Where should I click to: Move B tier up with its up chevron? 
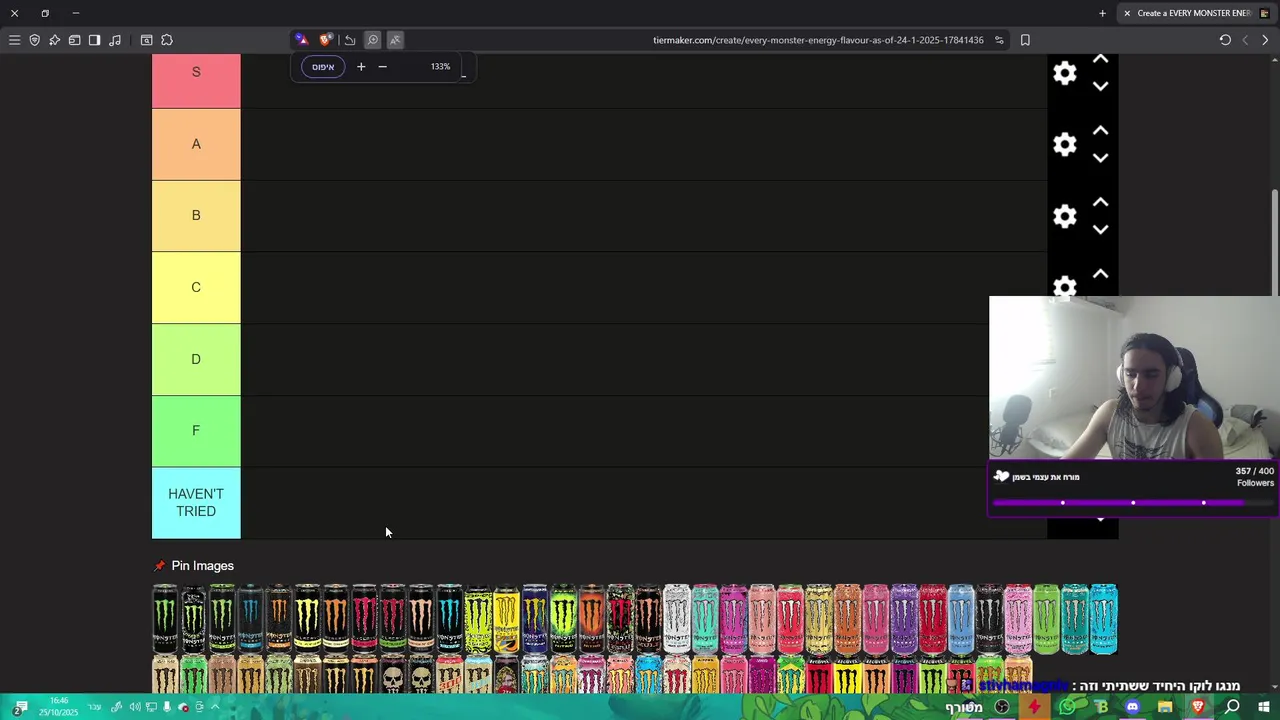(1100, 202)
